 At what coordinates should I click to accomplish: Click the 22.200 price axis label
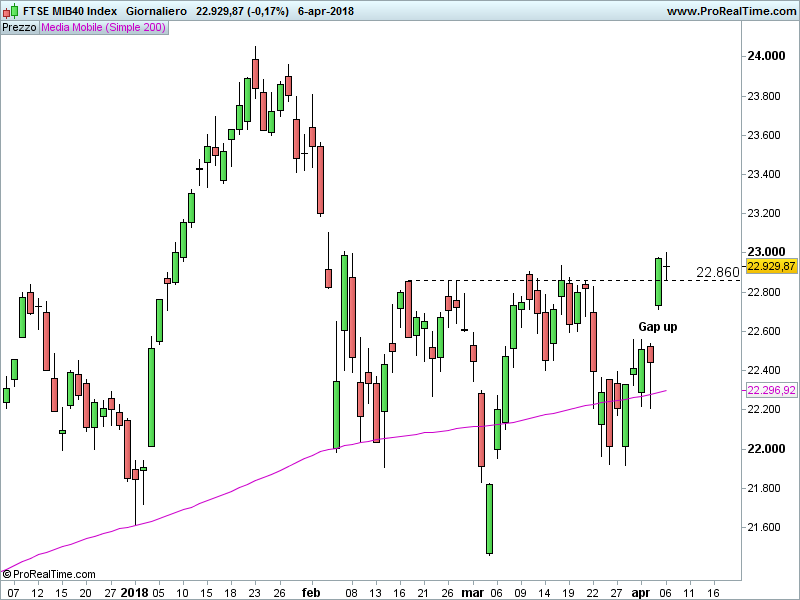coord(764,409)
